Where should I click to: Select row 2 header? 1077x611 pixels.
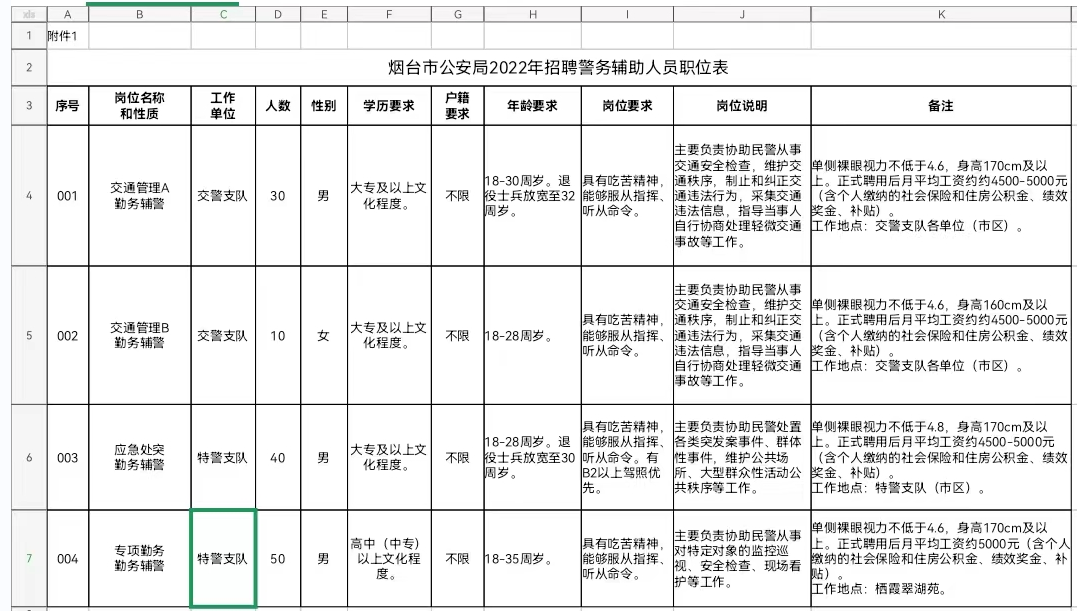(29, 67)
